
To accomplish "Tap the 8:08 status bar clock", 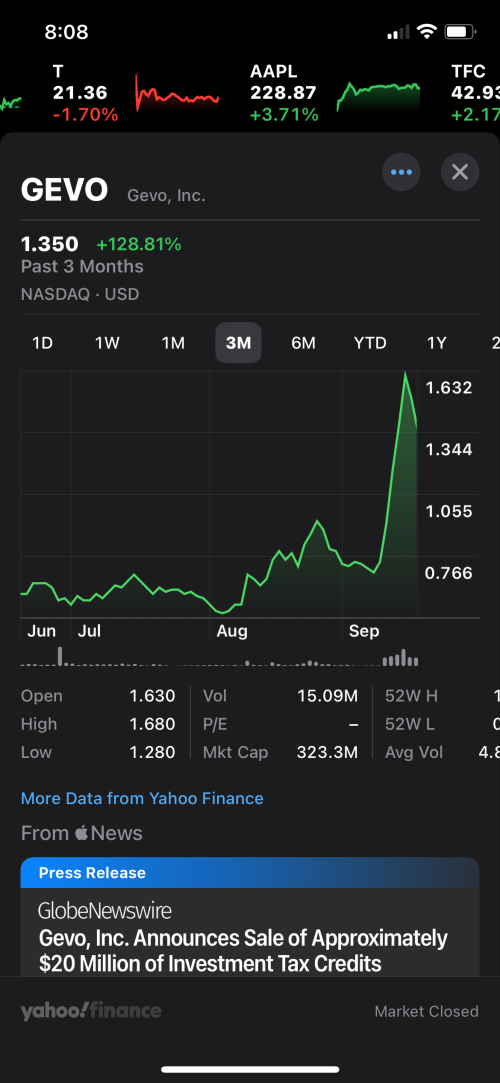I will [x=66, y=32].
